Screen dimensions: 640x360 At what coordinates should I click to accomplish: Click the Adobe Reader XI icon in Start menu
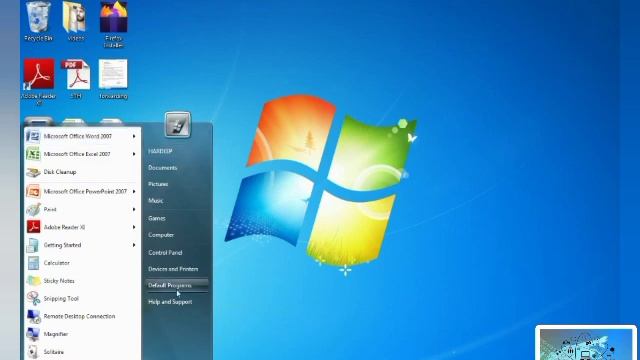tap(33, 227)
